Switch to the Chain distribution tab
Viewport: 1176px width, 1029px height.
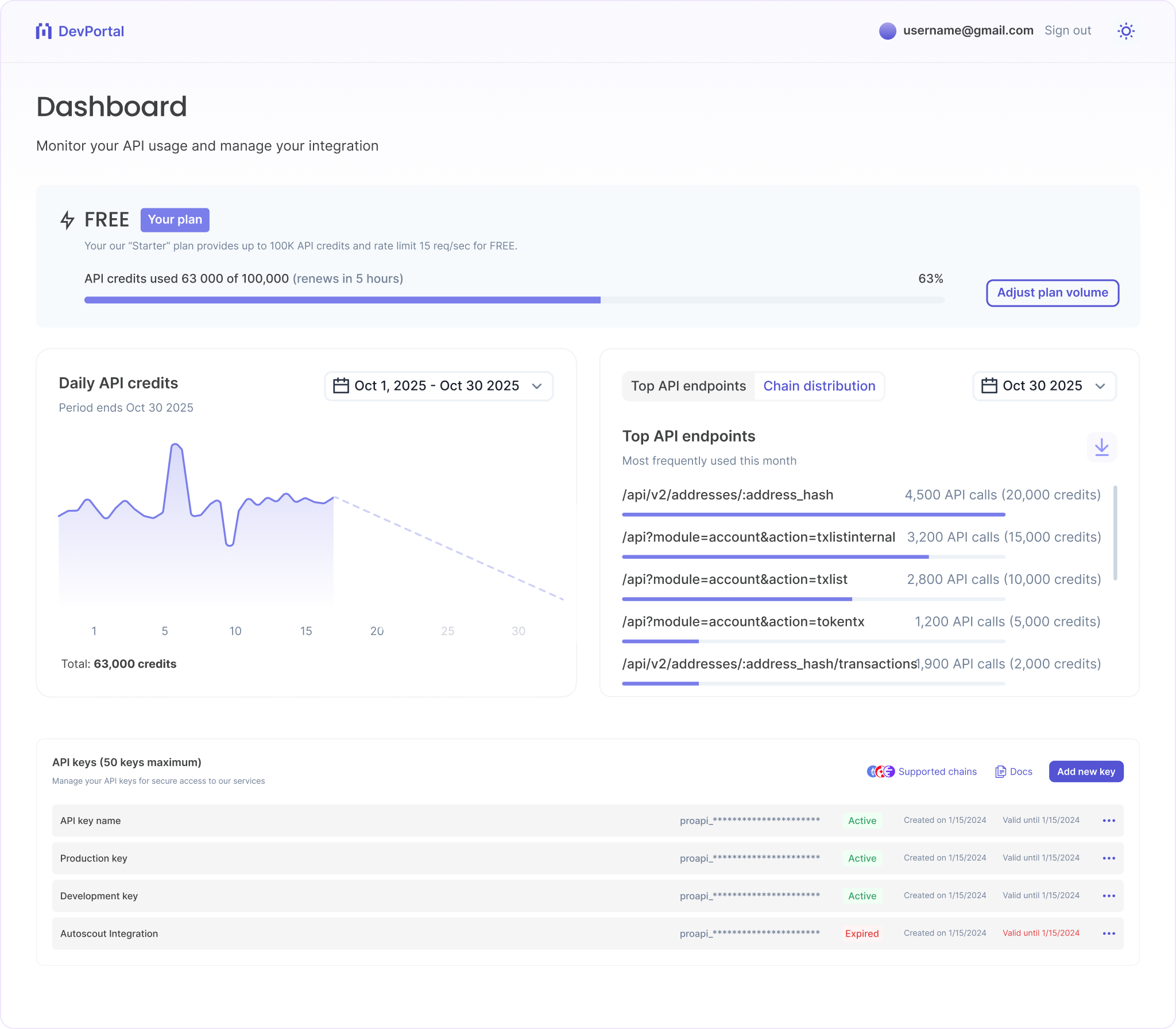coord(819,386)
